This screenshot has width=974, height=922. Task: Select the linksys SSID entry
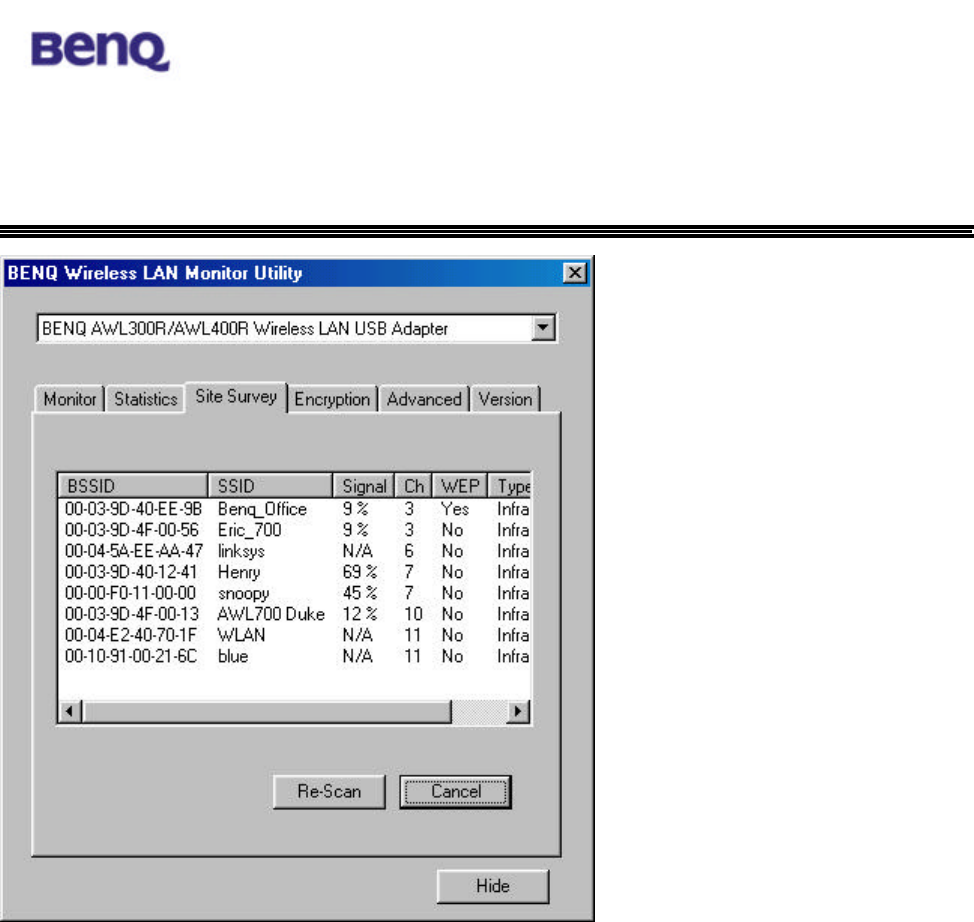click(241, 552)
